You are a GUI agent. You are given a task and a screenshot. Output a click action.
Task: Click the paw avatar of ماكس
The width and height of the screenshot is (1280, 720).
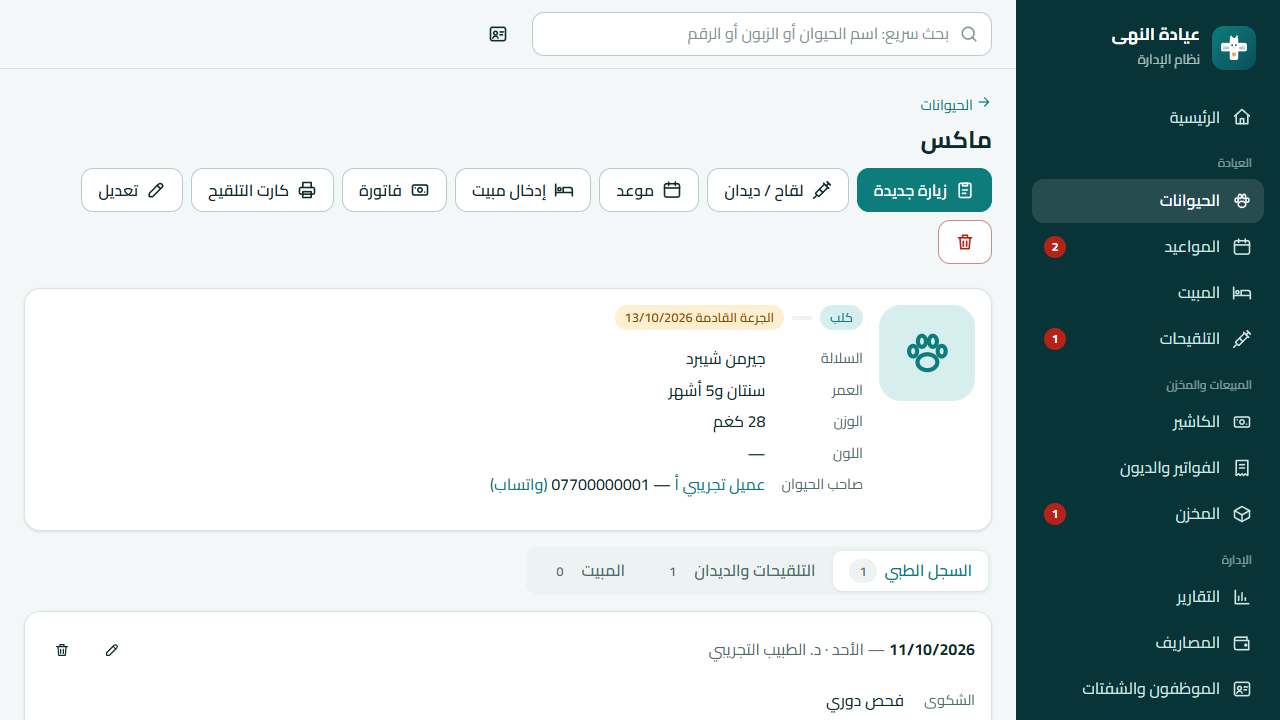pyautogui.click(x=927, y=353)
